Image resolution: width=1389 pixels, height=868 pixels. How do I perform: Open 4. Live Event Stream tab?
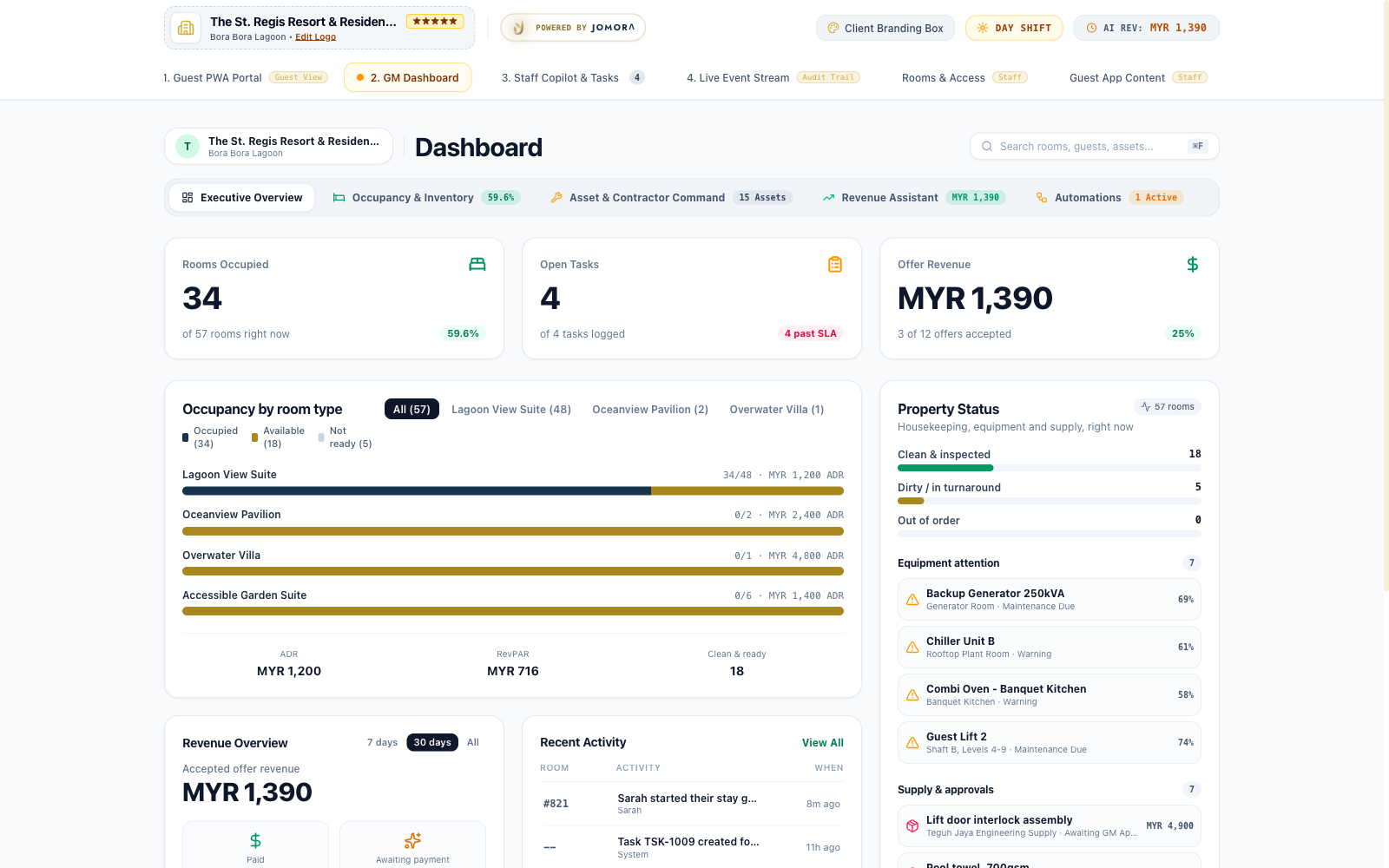tap(773, 77)
